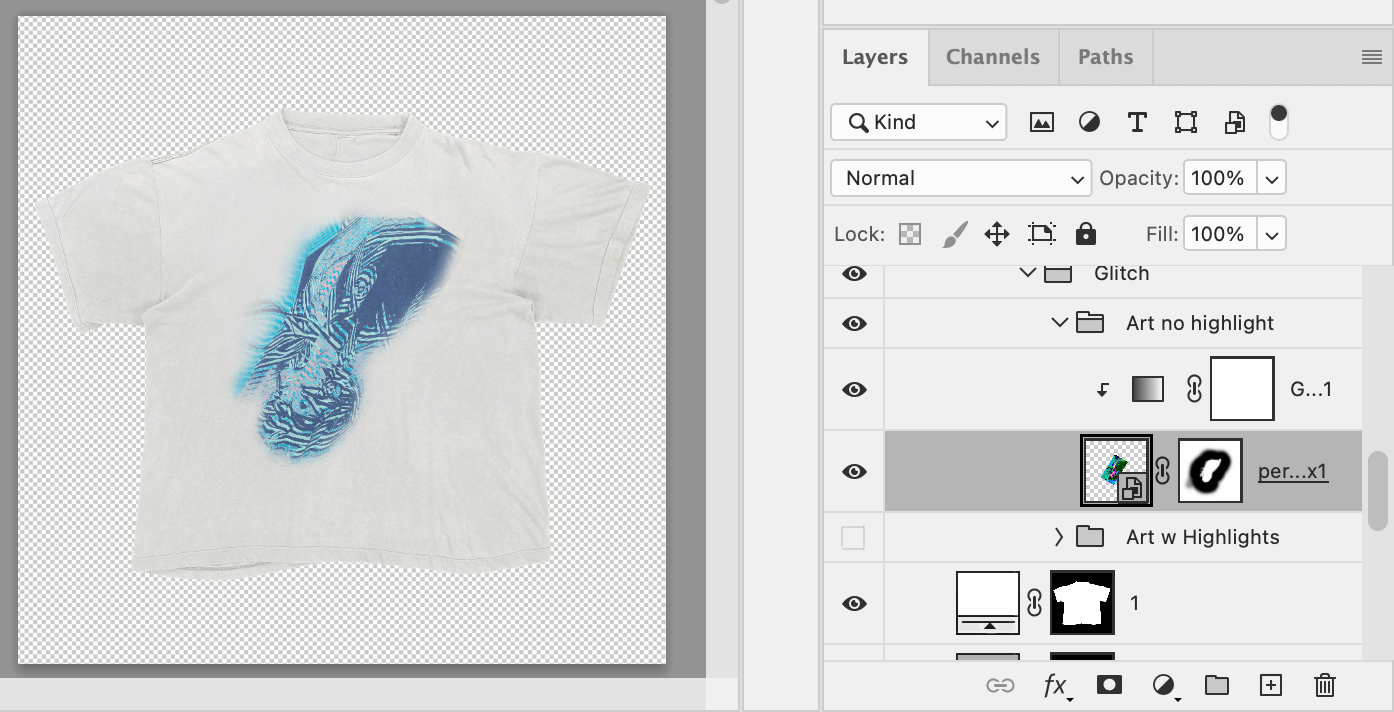The width and height of the screenshot is (1394, 712).
Task: Hide layer 1 visibility eye
Action: 854,603
